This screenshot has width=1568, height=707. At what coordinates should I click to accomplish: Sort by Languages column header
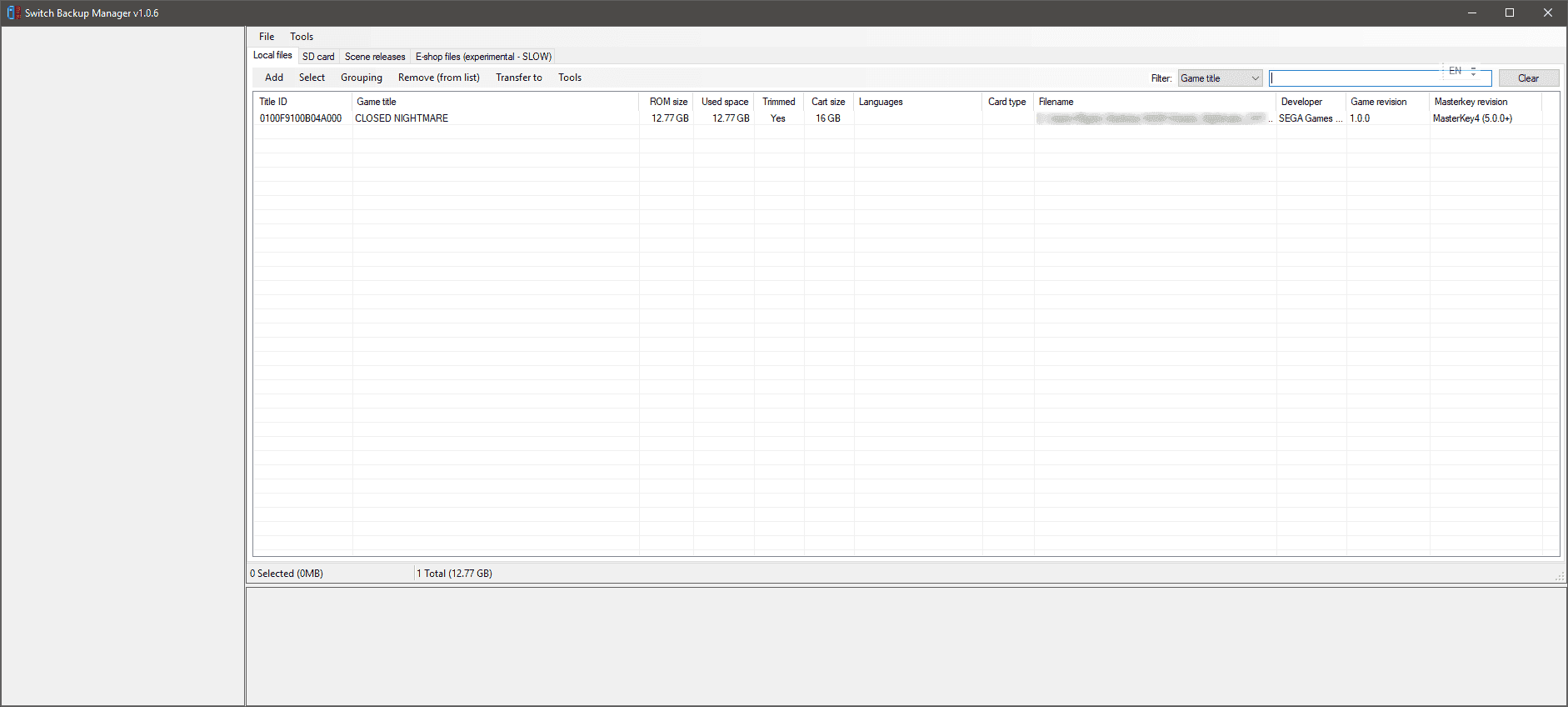918,102
